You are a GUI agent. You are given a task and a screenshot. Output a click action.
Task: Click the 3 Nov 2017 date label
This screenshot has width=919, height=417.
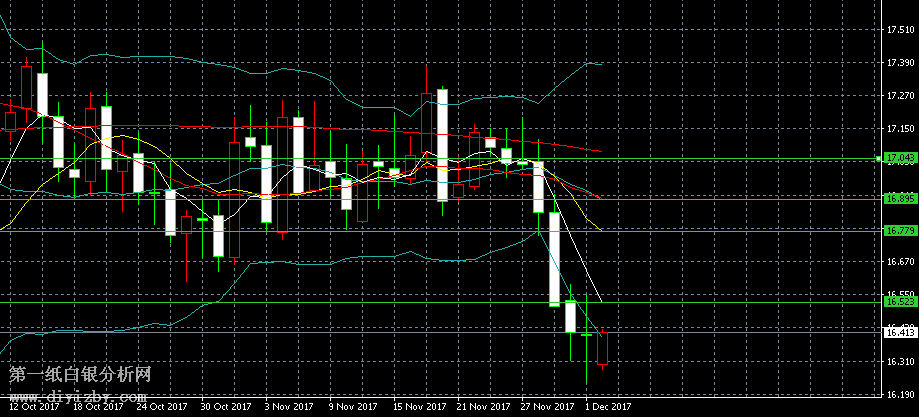tap(284, 407)
